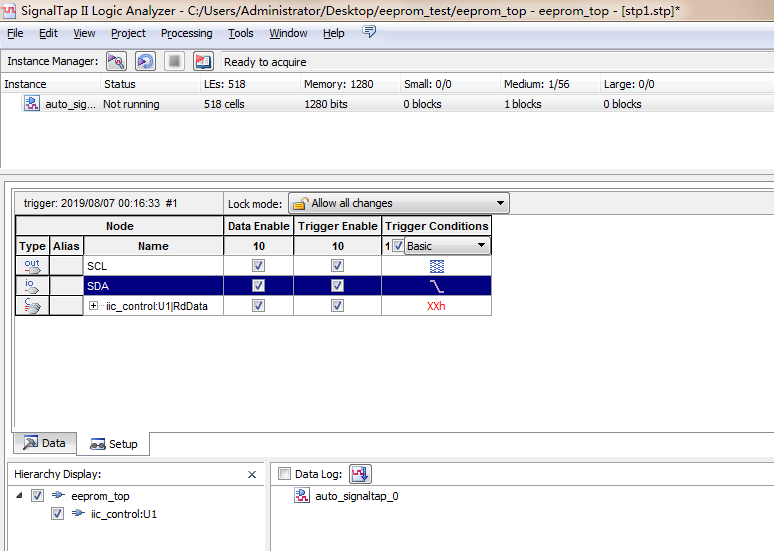Click the '1 blocks' medium value
Screen dimensions: 774x551
(x=523, y=104)
